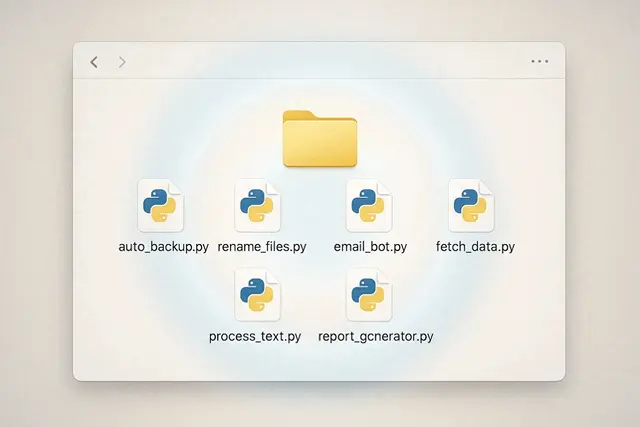Image resolution: width=640 pixels, height=427 pixels.
Task: Click the fetch_data.py file name label
Action: click(476, 247)
